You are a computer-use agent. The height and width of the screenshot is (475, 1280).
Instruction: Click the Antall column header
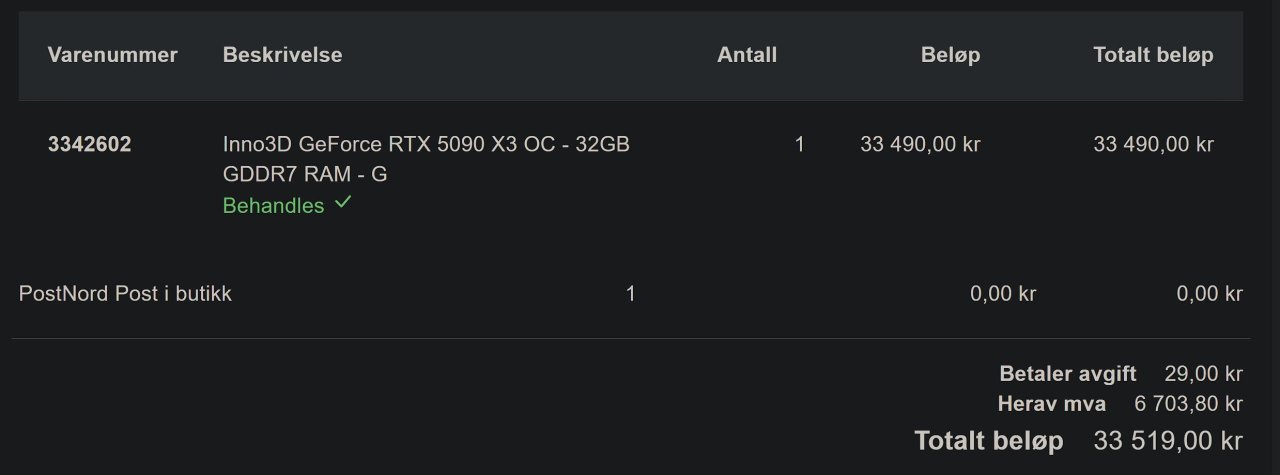point(746,55)
